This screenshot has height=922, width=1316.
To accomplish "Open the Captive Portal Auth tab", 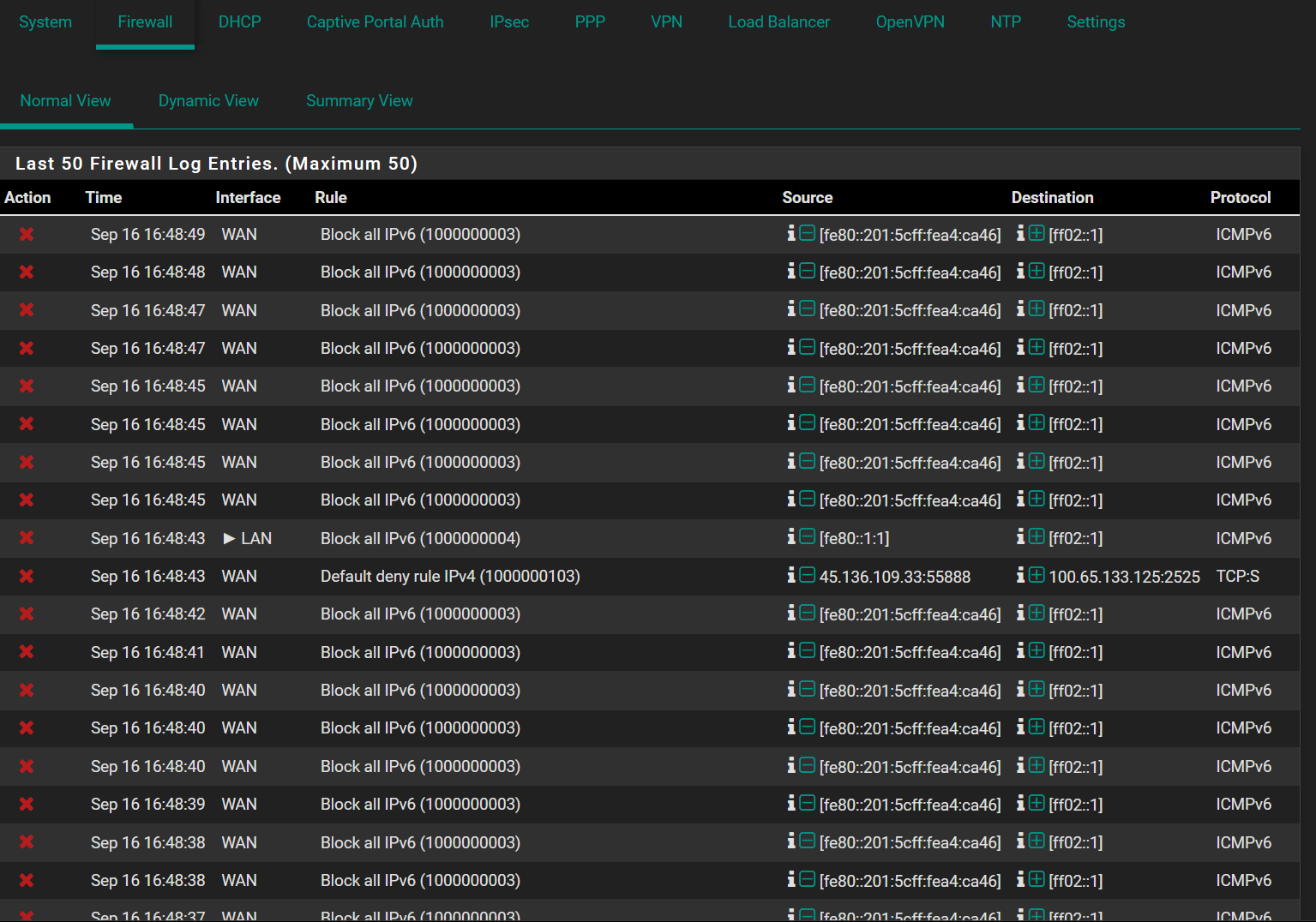I will [x=375, y=22].
